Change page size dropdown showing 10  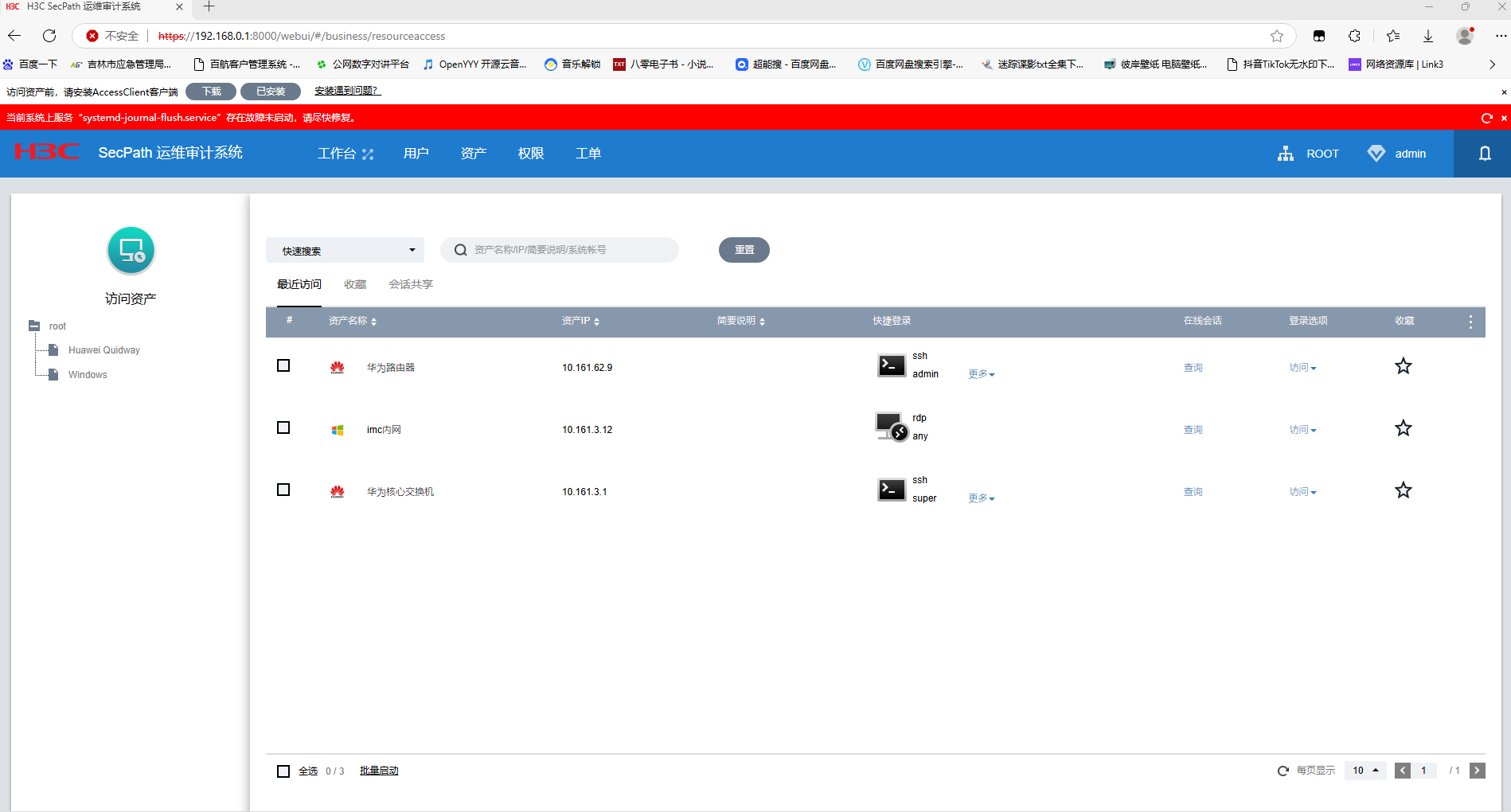1365,771
